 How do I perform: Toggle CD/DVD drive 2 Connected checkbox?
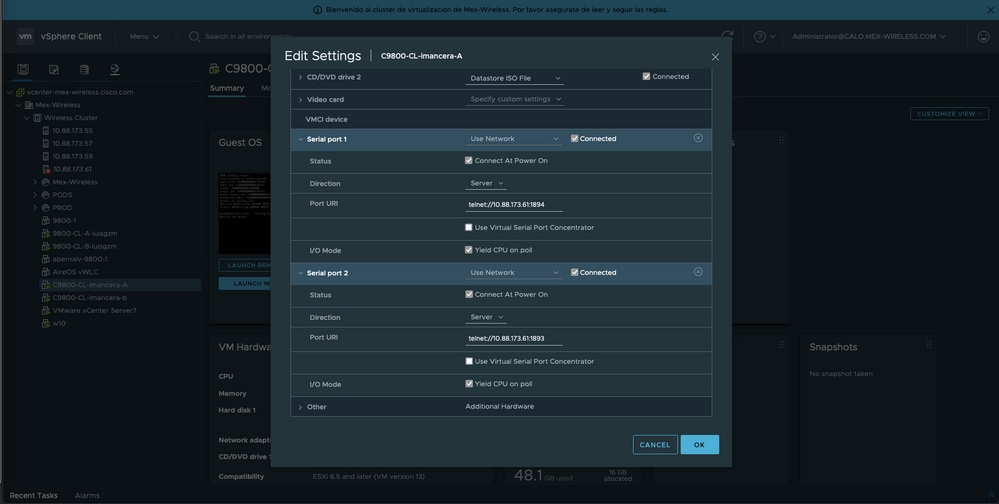[x=646, y=76]
